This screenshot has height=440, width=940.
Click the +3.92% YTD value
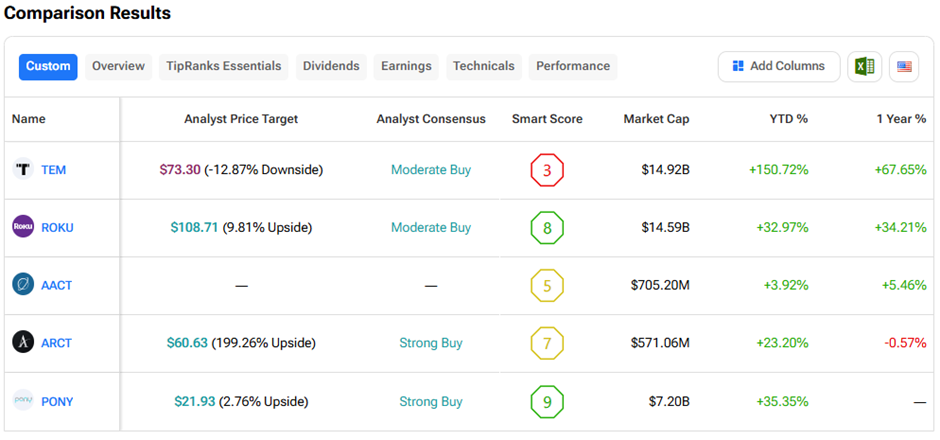click(786, 285)
